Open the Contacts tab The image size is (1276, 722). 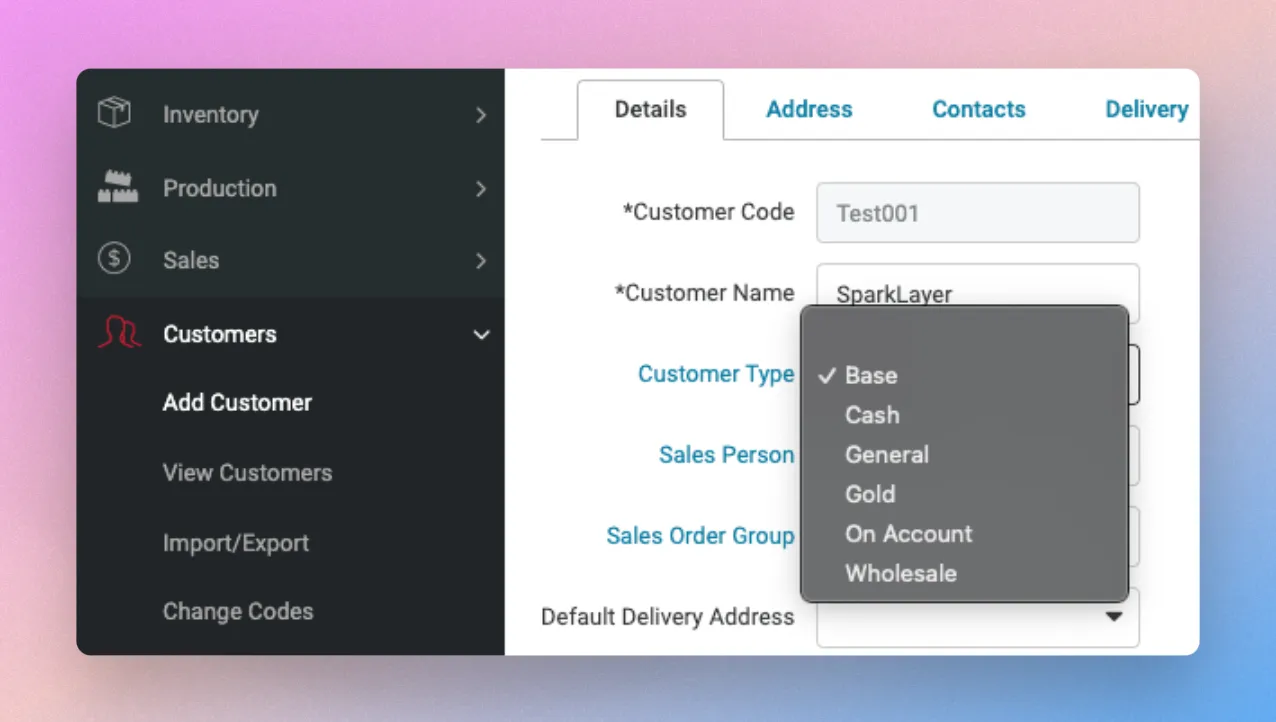pos(979,110)
